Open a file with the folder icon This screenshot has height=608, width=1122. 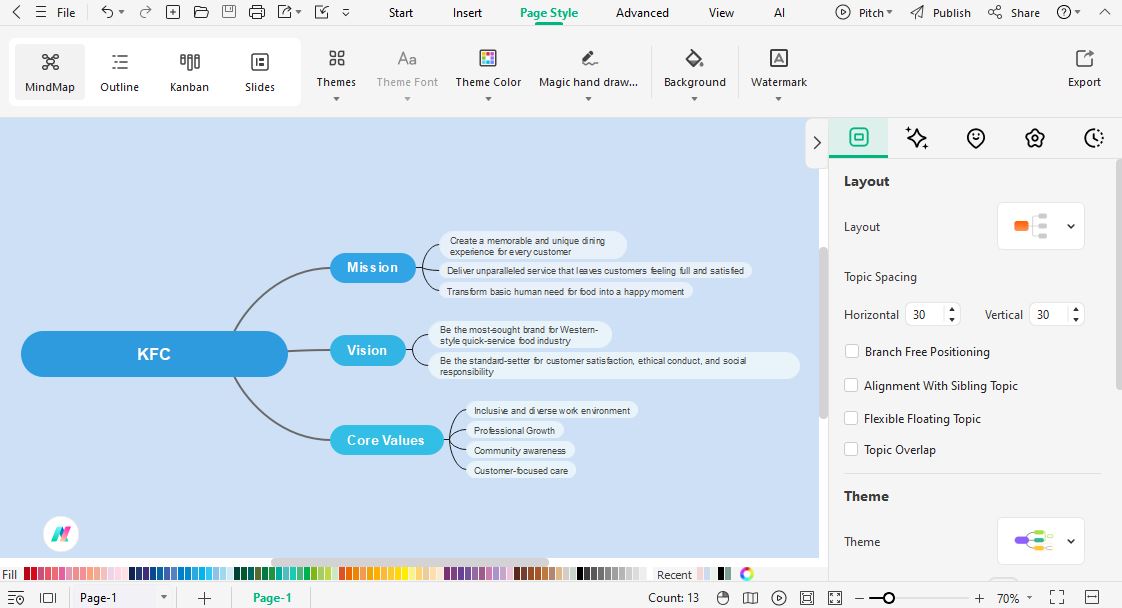pos(201,12)
